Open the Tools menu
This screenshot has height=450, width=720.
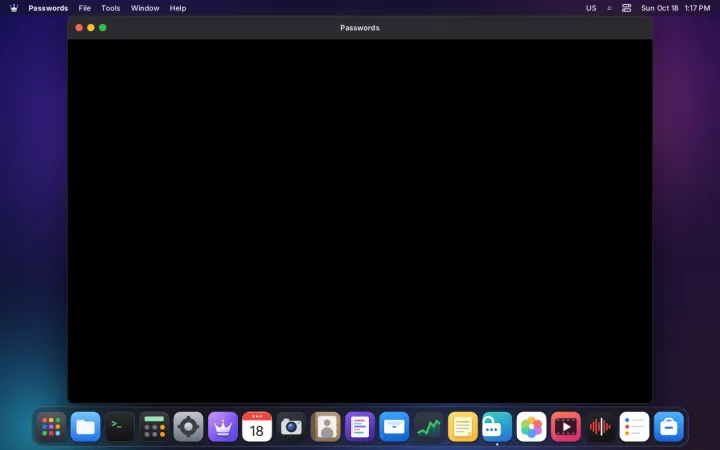click(x=111, y=8)
